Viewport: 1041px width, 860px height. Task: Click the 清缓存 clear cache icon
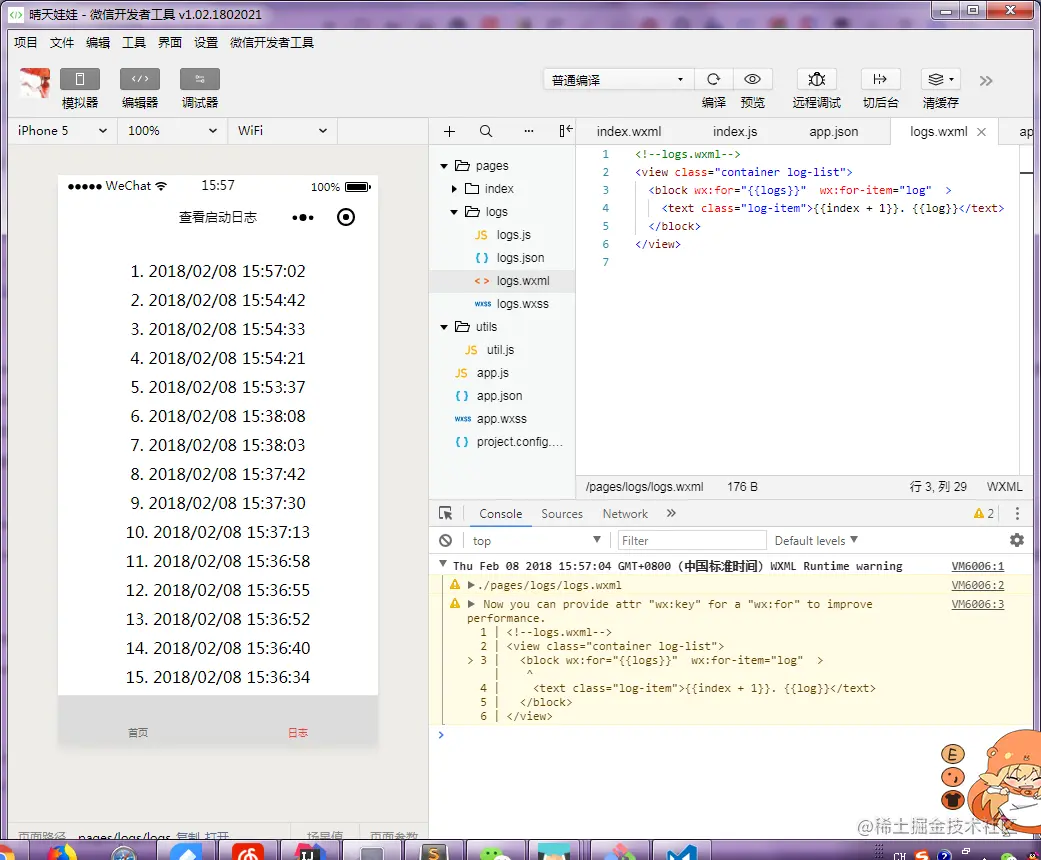point(940,79)
